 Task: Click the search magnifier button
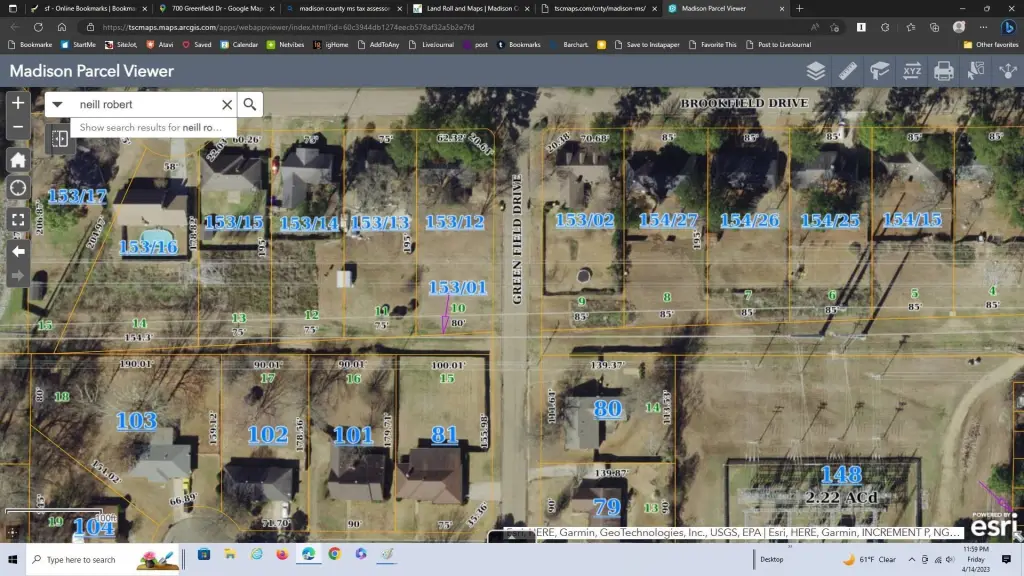pos(250,104)
